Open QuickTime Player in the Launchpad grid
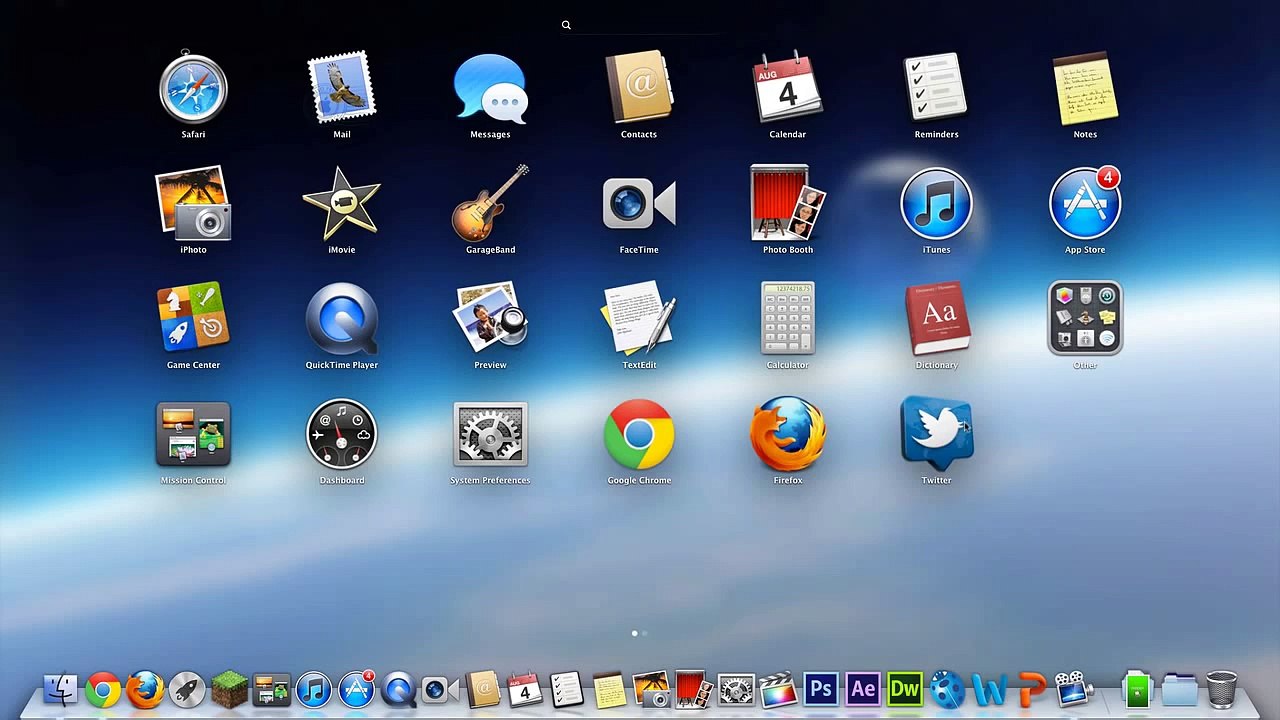 pos(342,319)
